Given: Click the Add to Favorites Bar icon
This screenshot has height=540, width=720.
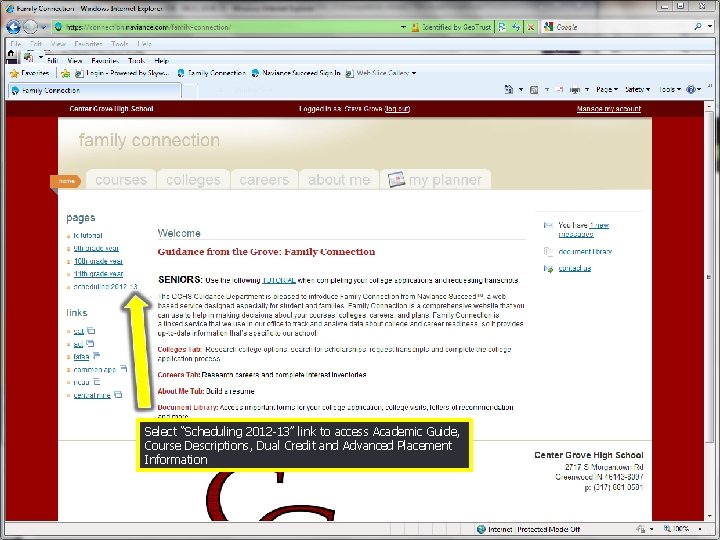Looking at the screenshot, I should pos(66,73).
